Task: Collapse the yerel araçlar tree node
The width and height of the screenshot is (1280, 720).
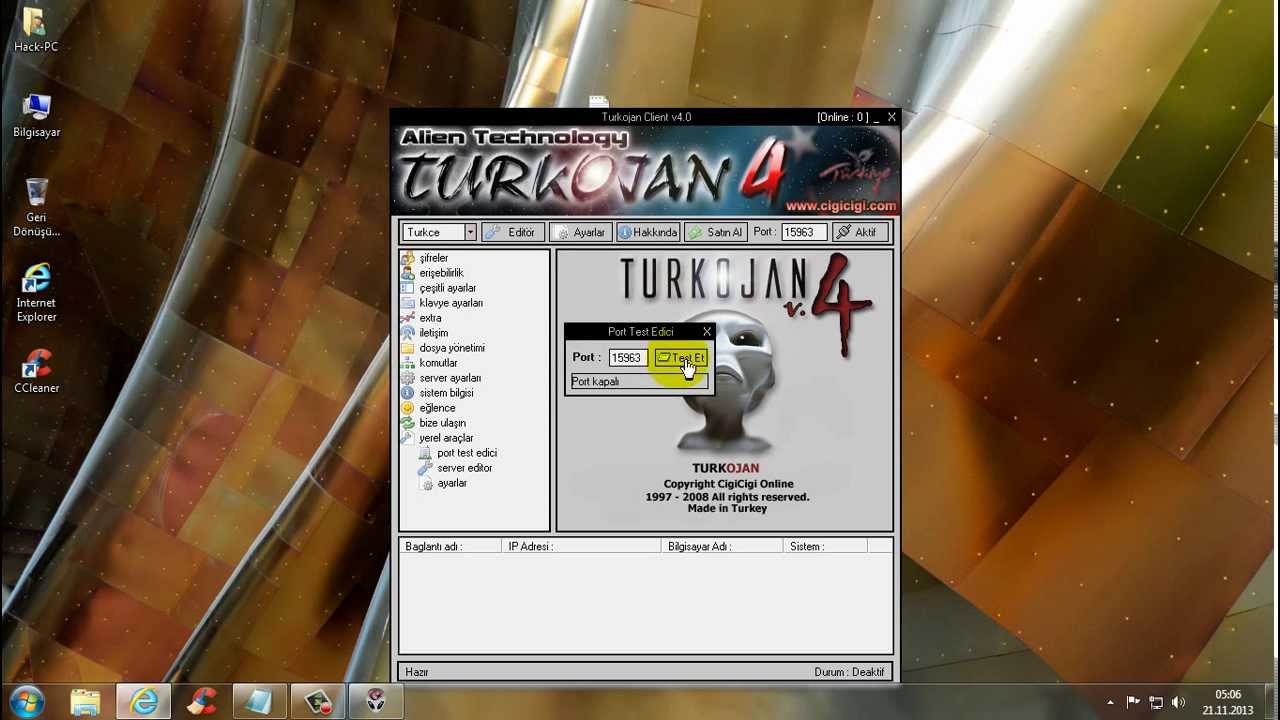Action: pyautogui.click(x=446, y=438)
